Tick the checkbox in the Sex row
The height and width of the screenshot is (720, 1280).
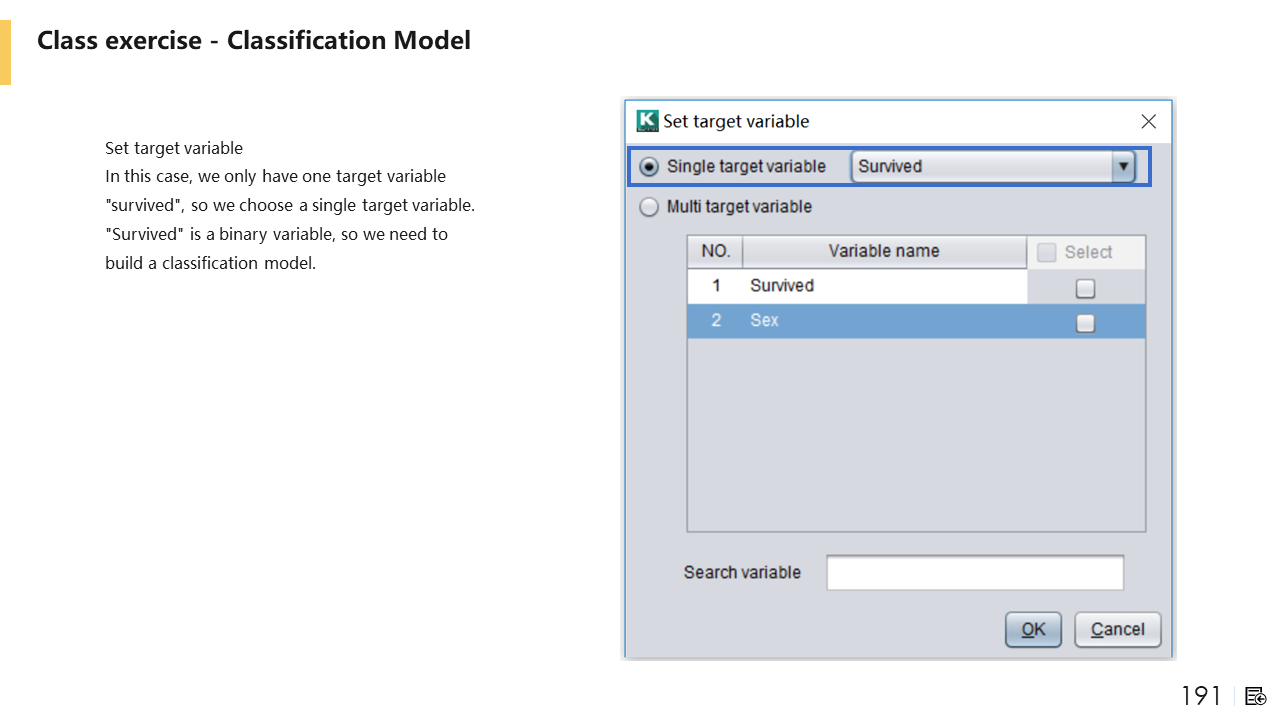1085,323
